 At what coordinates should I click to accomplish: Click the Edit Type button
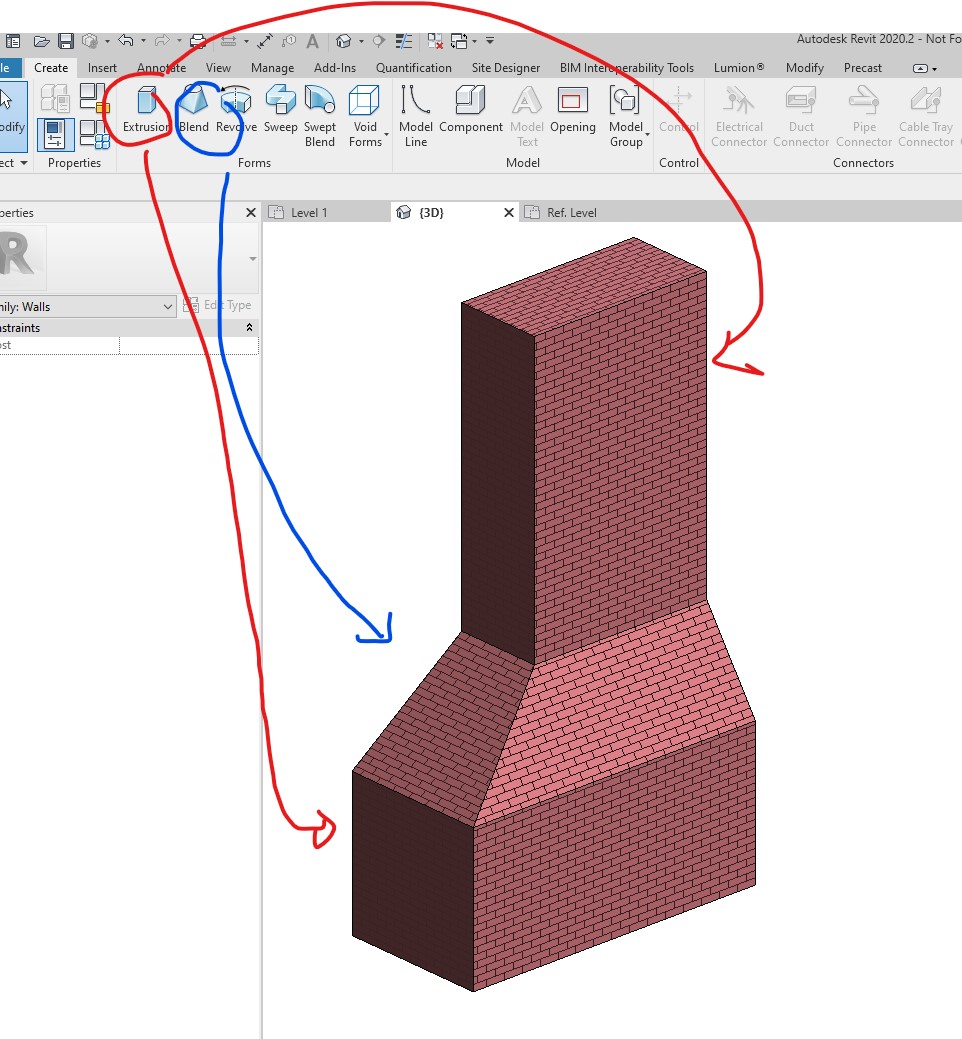218,305
